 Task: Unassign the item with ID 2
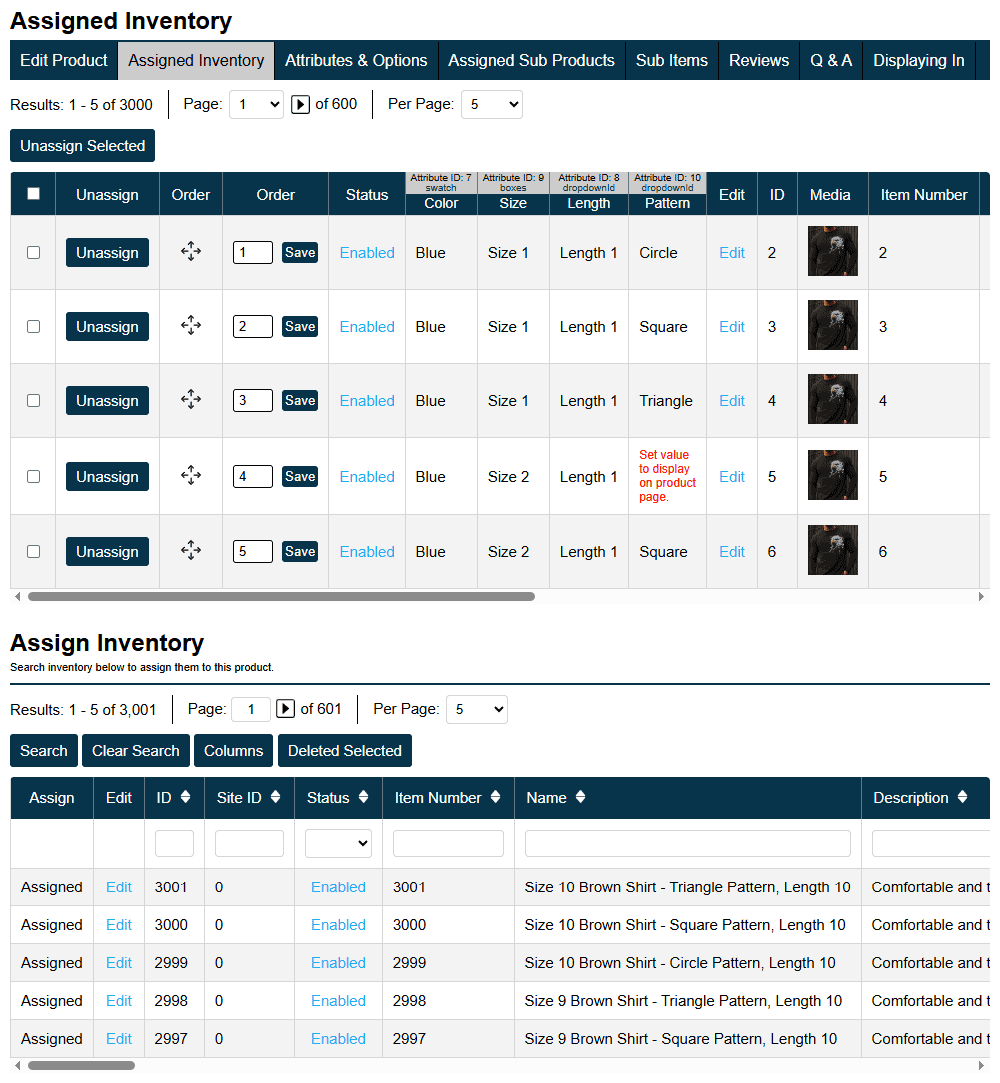pyautogui.click(x=107, y=252)
